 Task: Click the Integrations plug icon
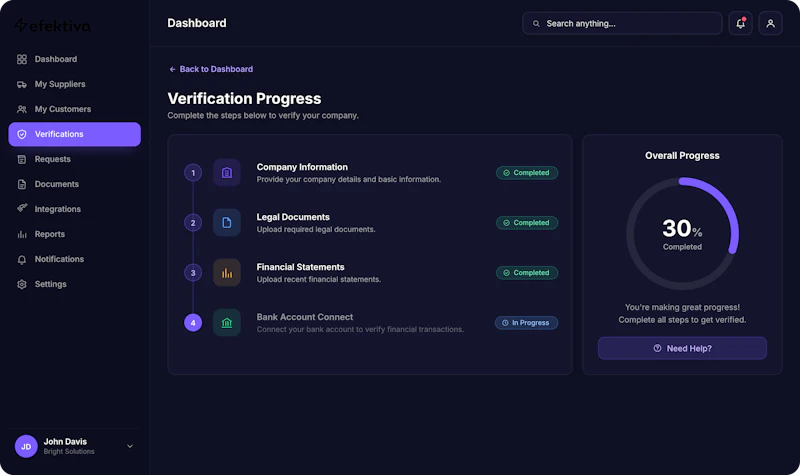click(21, 208)
